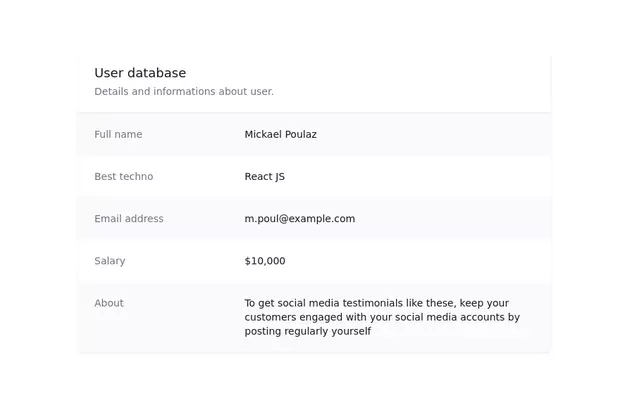Select the $10,000 salary value
Viewport: 625px width, 400px height.
tap(264, 261)
